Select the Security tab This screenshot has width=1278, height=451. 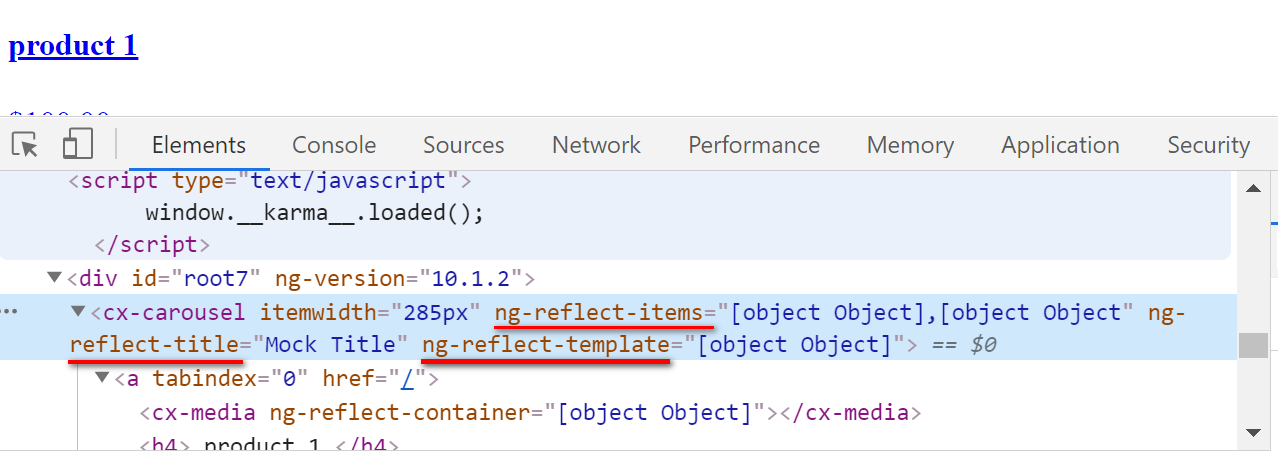pos(1208,145)
